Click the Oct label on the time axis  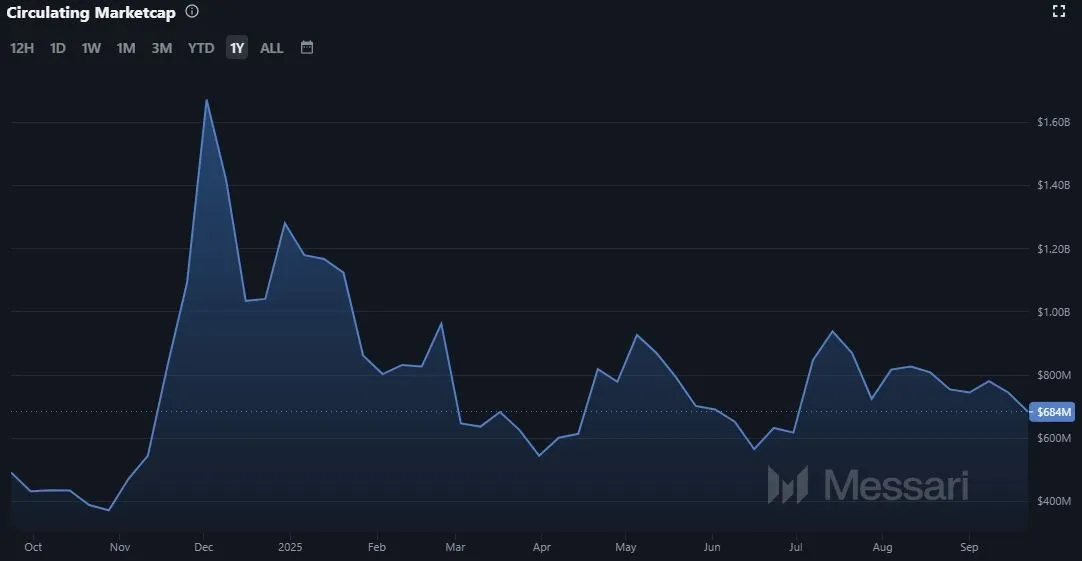[x=33, y=547]
